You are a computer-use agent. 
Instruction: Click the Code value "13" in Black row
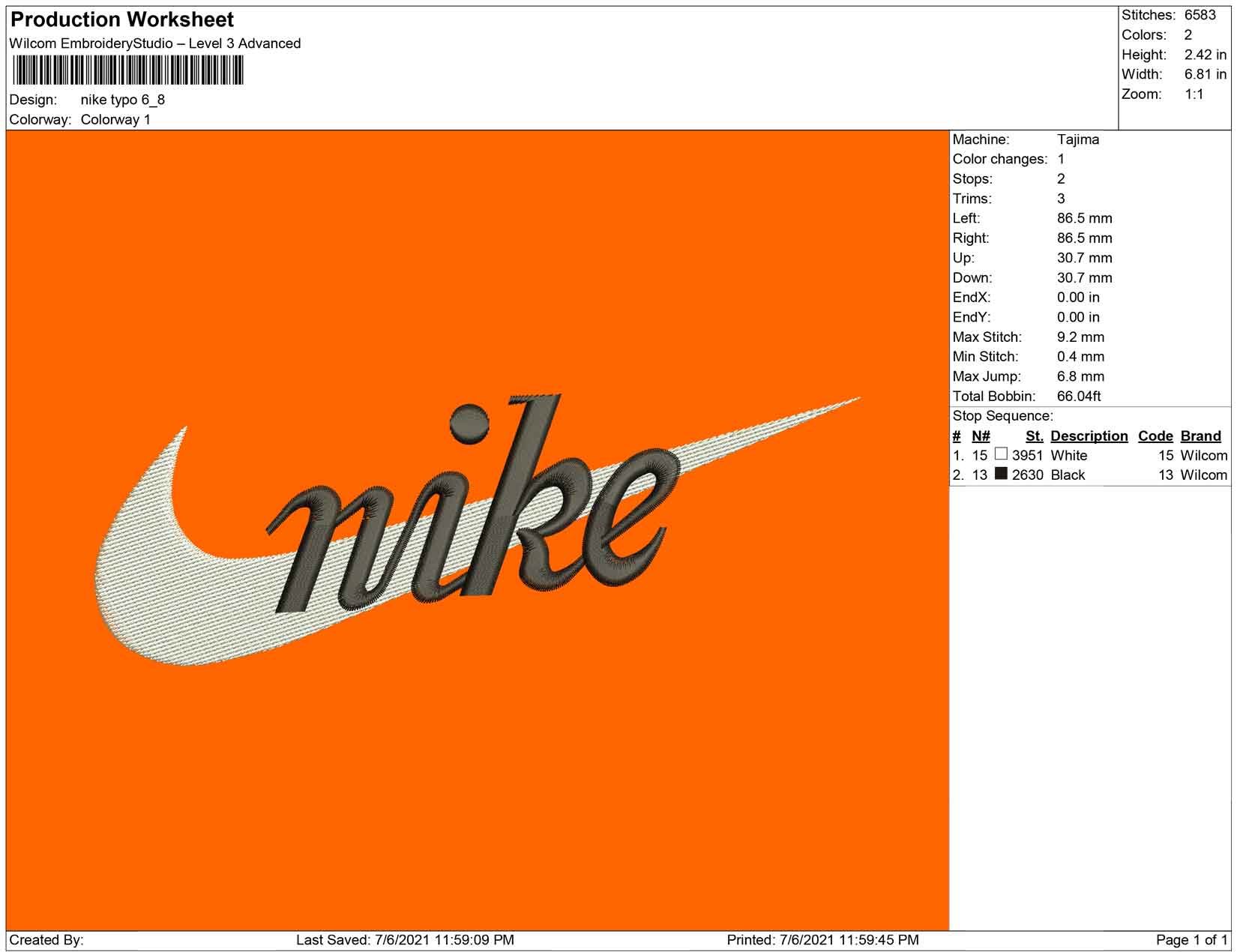coord(1166,475)
